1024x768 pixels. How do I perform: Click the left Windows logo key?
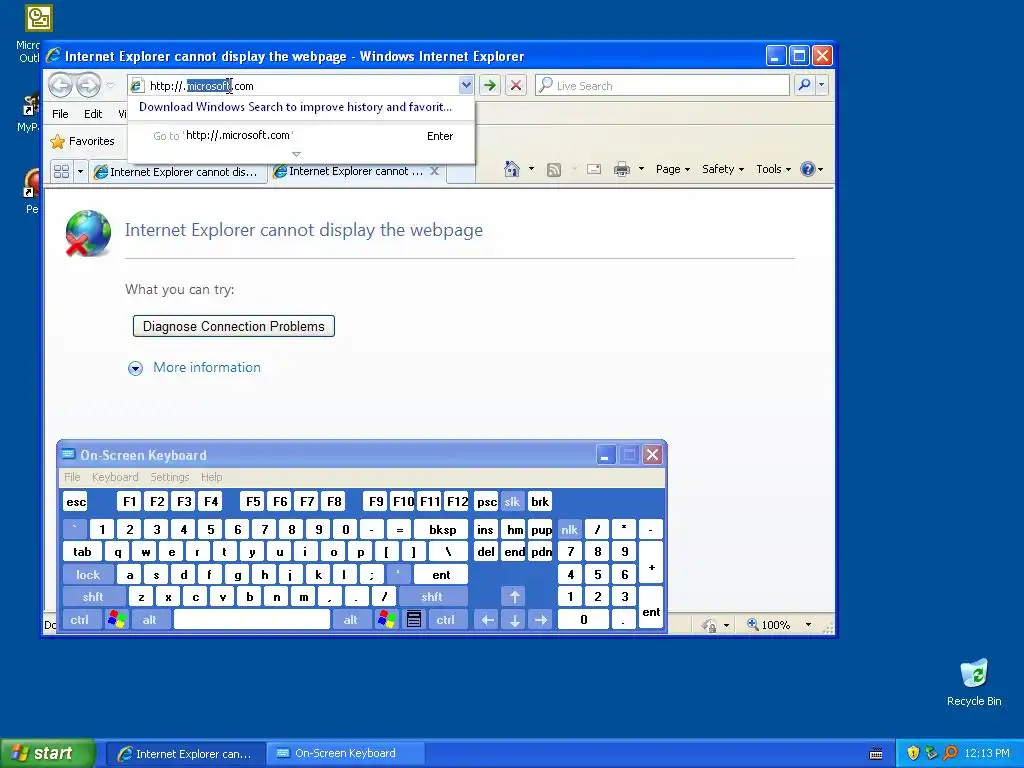point(117,619)
